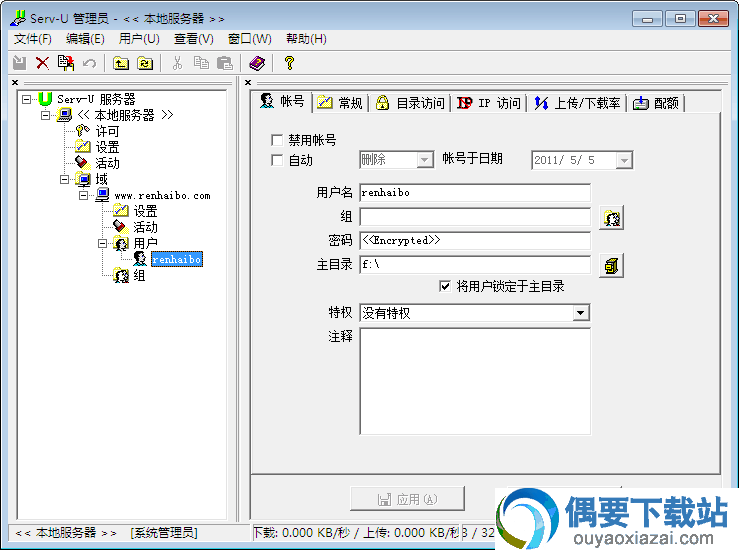This screenshot has height=550, width=739.
Task: Click the 用户名 field containing renhaibo
Action: coord(475,193)
